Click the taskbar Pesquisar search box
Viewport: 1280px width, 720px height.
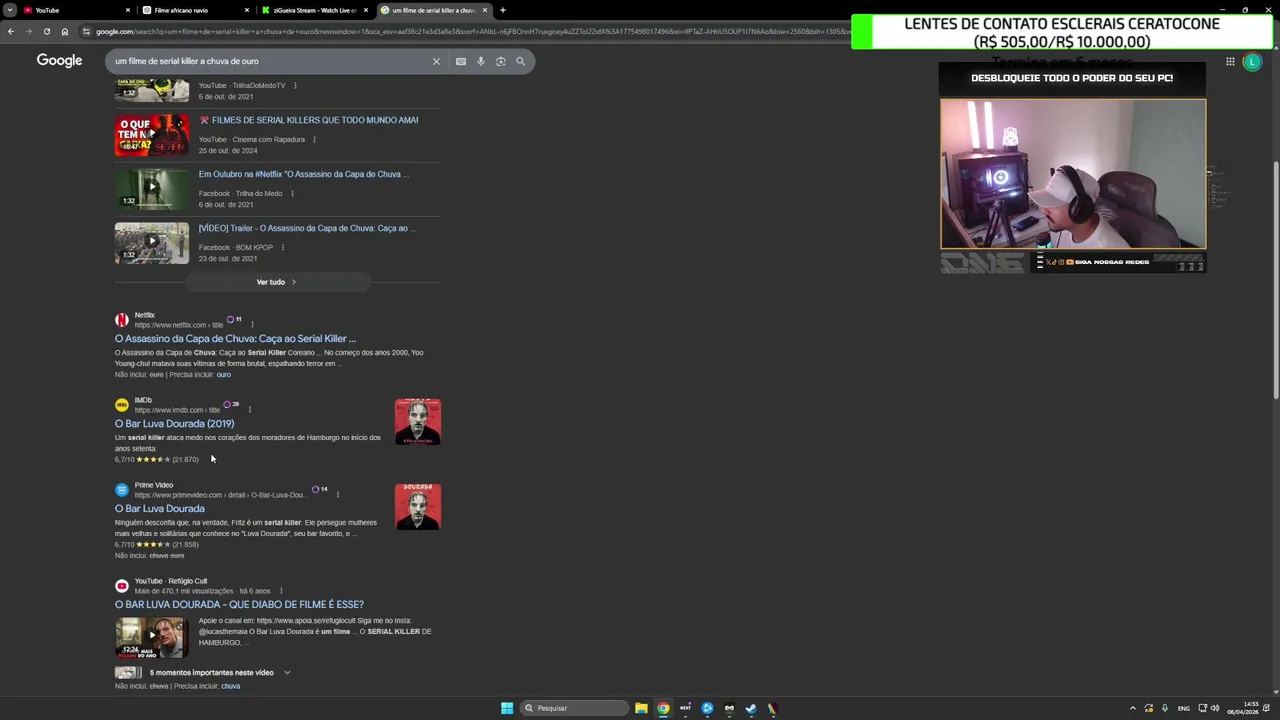pyautogui.click(x=576, y=708)
